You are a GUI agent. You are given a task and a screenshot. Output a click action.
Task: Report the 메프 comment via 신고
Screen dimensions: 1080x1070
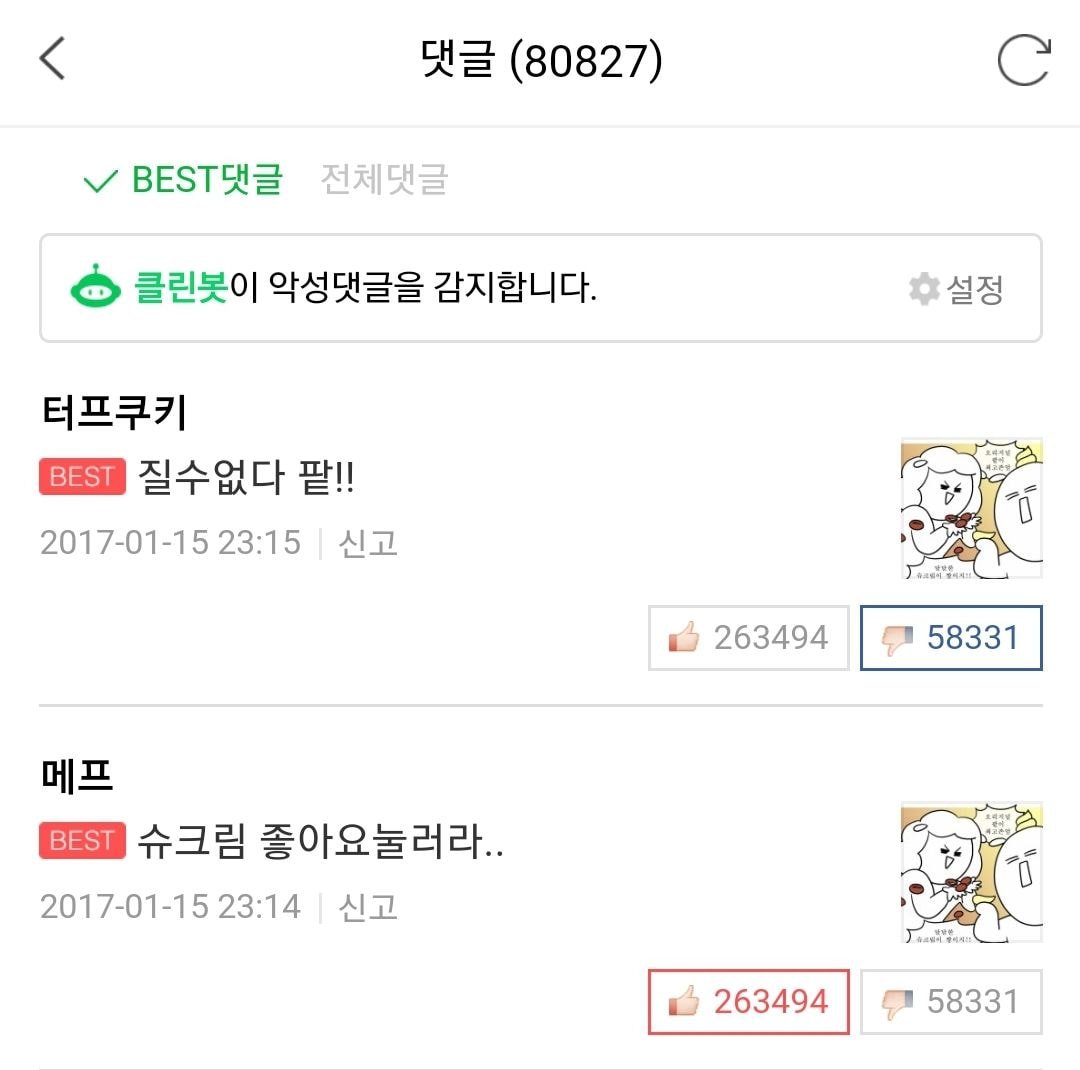click(368, 907)
